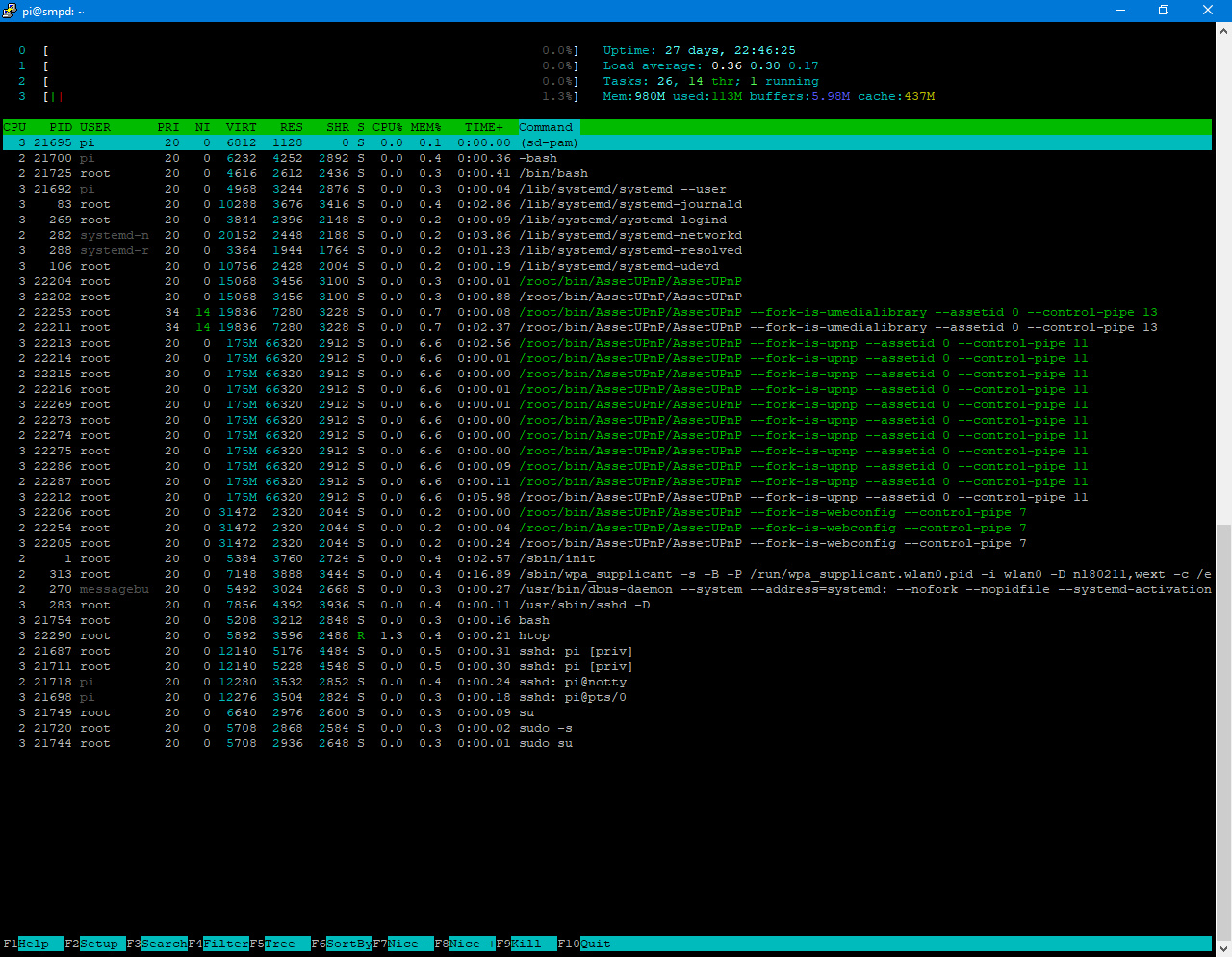This screenshot has width=1232, height=957.
Task: Sort by the USER column header
Action: tap(95, 127)
